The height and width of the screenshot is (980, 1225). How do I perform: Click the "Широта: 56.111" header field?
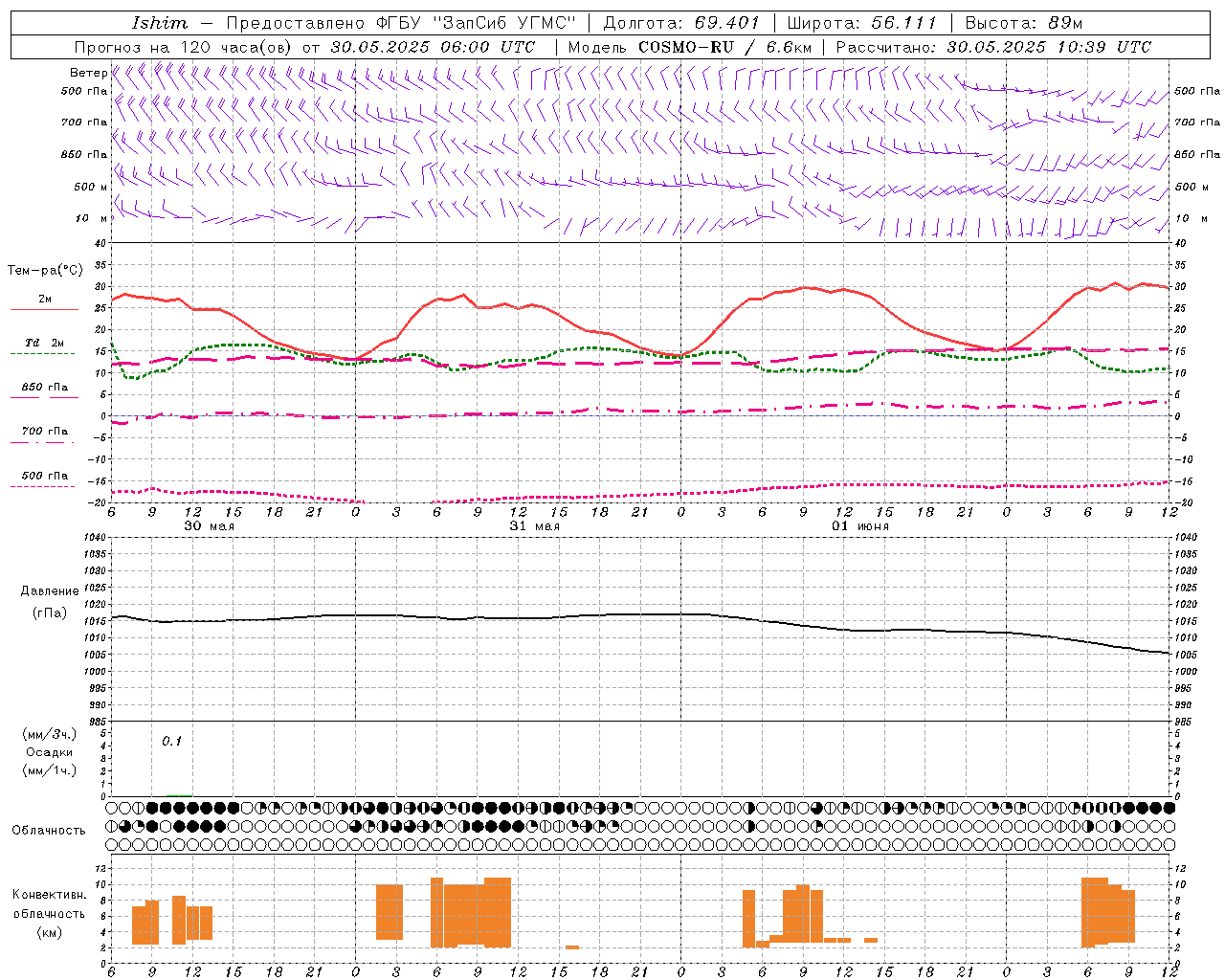tap(861, 23)
